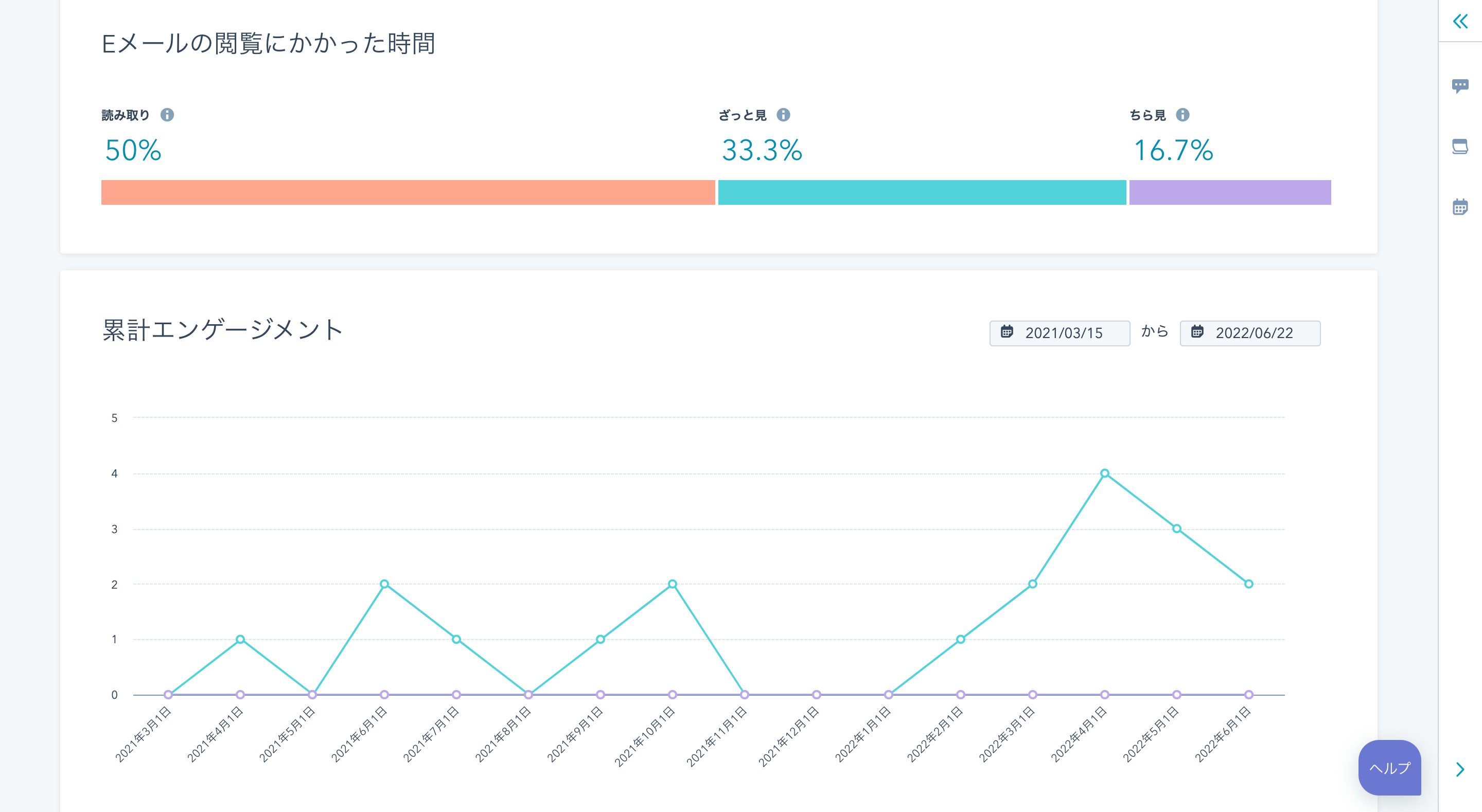This screenshot has width=1482, height=812.
Task: Click the Eメールの閲覧にかかった時間 heading
Action: tap(268, 43)
